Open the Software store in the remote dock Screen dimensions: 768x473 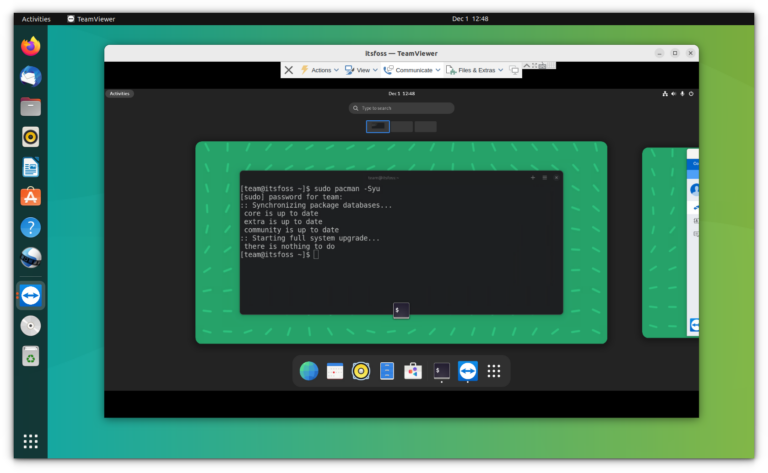pyautogui.click(x=413, y=371)
